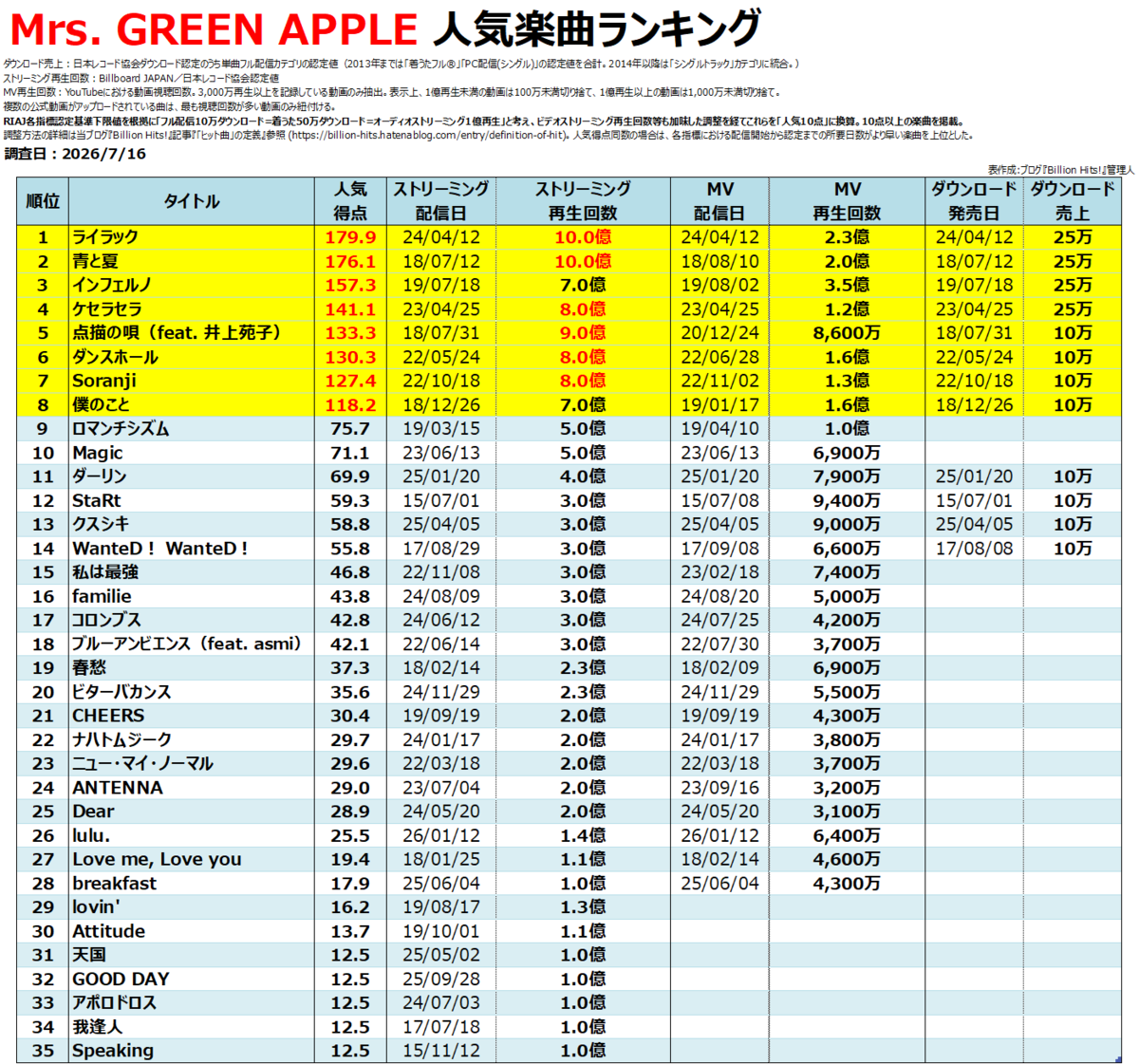Click the 157.3 popularity score

pos(350,285)
